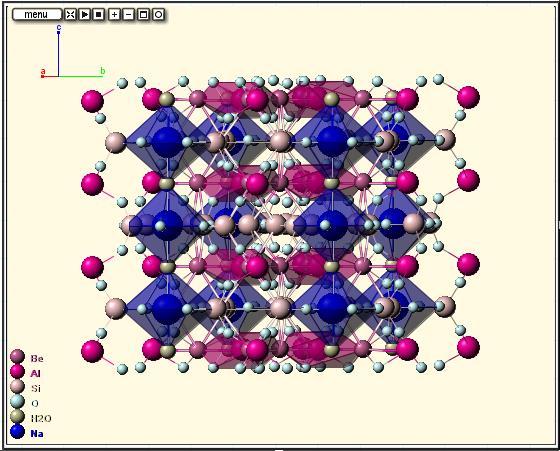
Task: Click the green 'b' axis label
Action: click(x=102, y=71)
